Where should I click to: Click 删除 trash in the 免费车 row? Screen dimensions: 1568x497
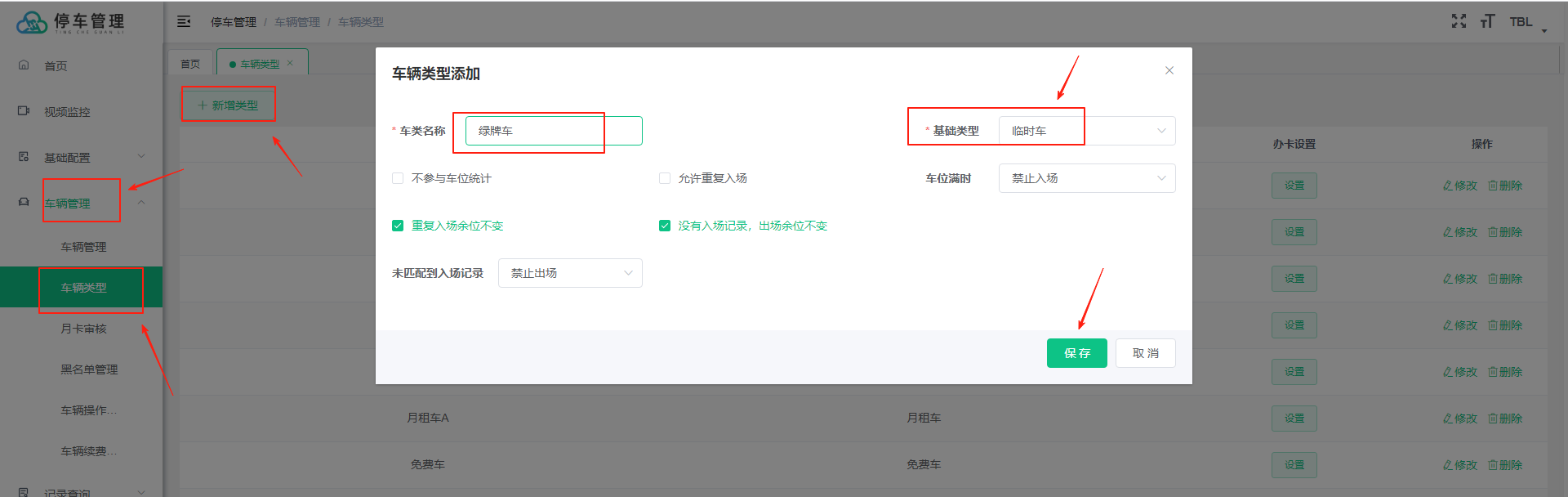1504,465
